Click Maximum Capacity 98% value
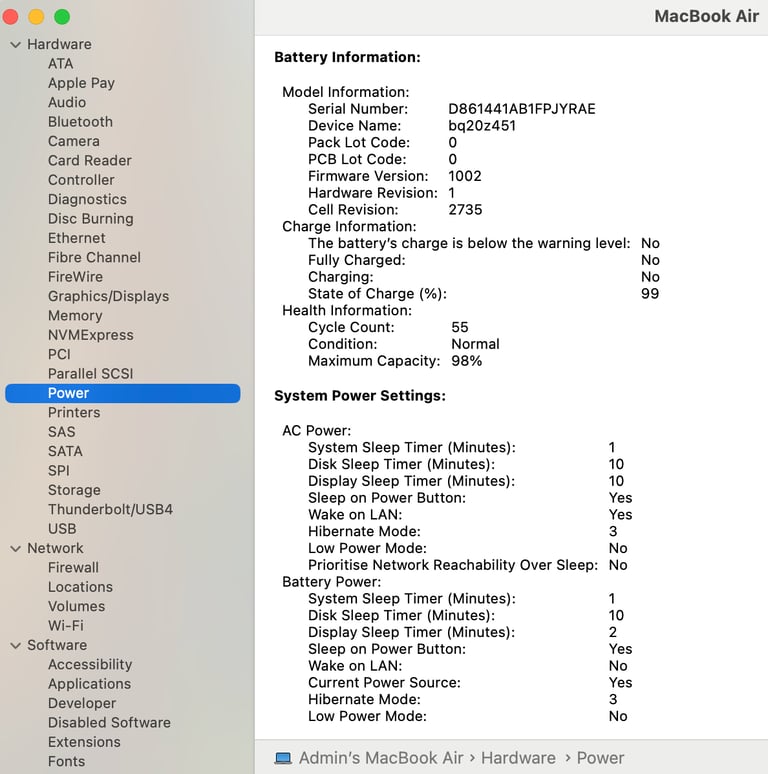 click(466, 360)
